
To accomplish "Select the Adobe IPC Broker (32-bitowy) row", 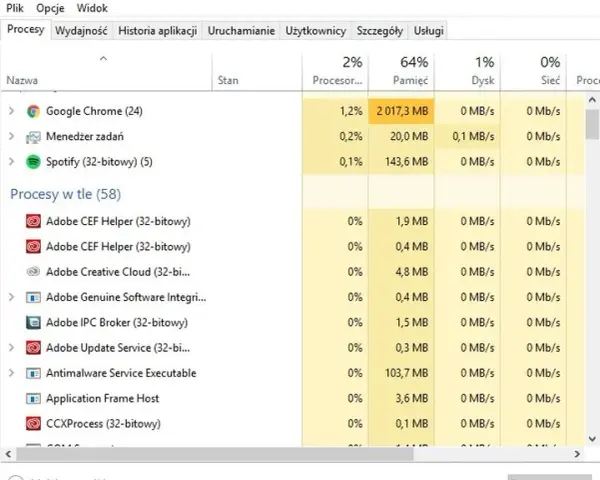I will [117, 322].
